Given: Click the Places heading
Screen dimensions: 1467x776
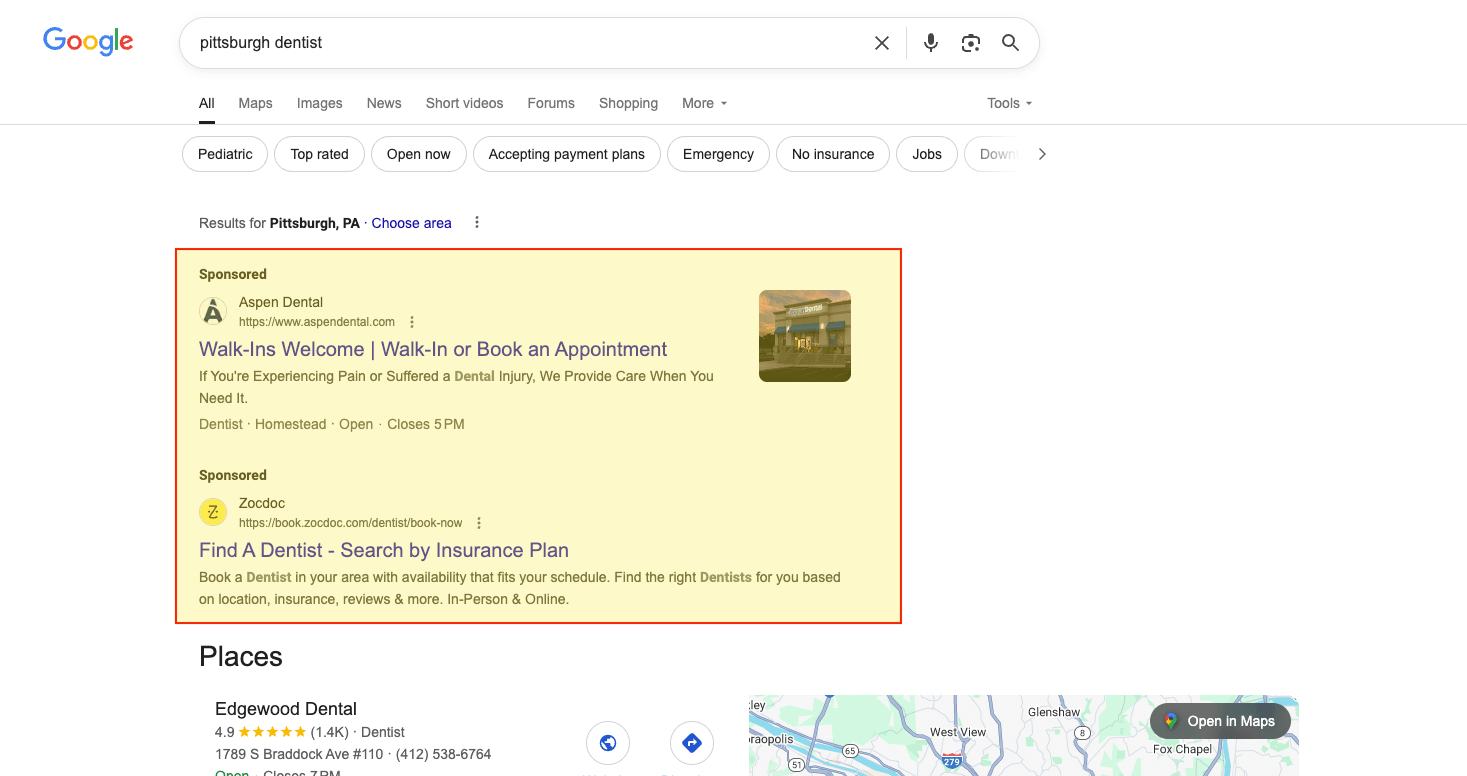Looking at the screenshot, I should pyautogui.click(x=241, y=657).
